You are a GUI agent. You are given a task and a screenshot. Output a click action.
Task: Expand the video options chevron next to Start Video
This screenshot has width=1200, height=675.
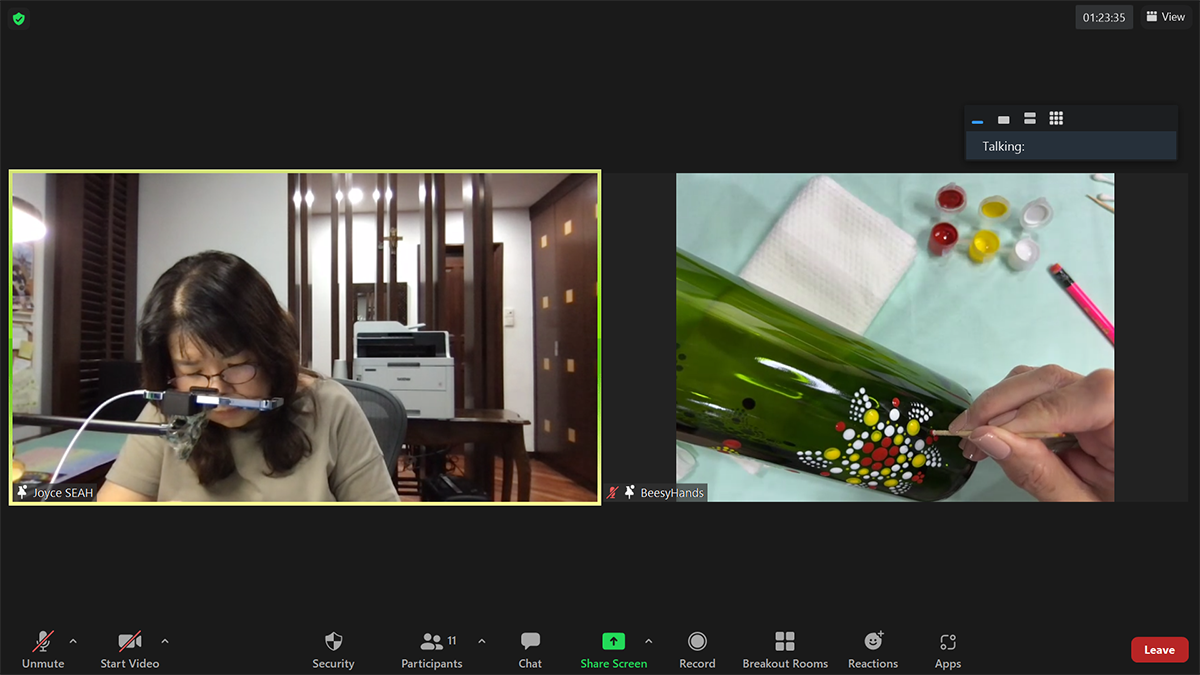coord(165,643)
